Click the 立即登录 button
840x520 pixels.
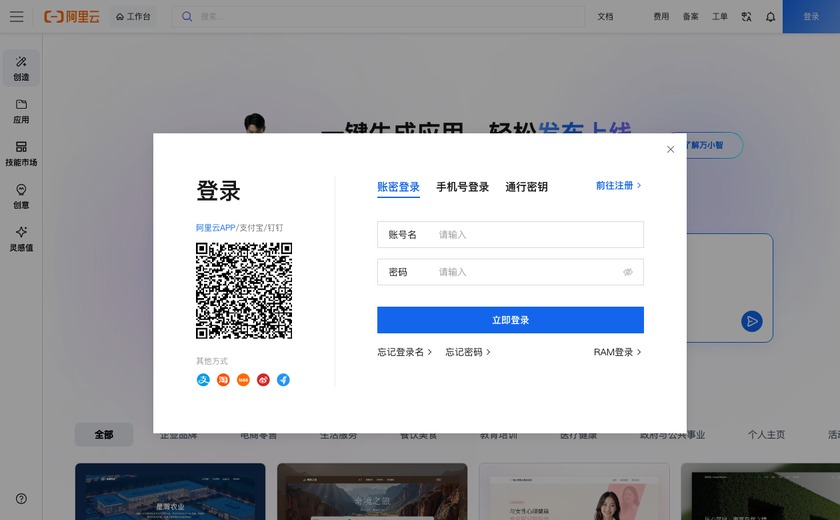click(x=511, y=320)
